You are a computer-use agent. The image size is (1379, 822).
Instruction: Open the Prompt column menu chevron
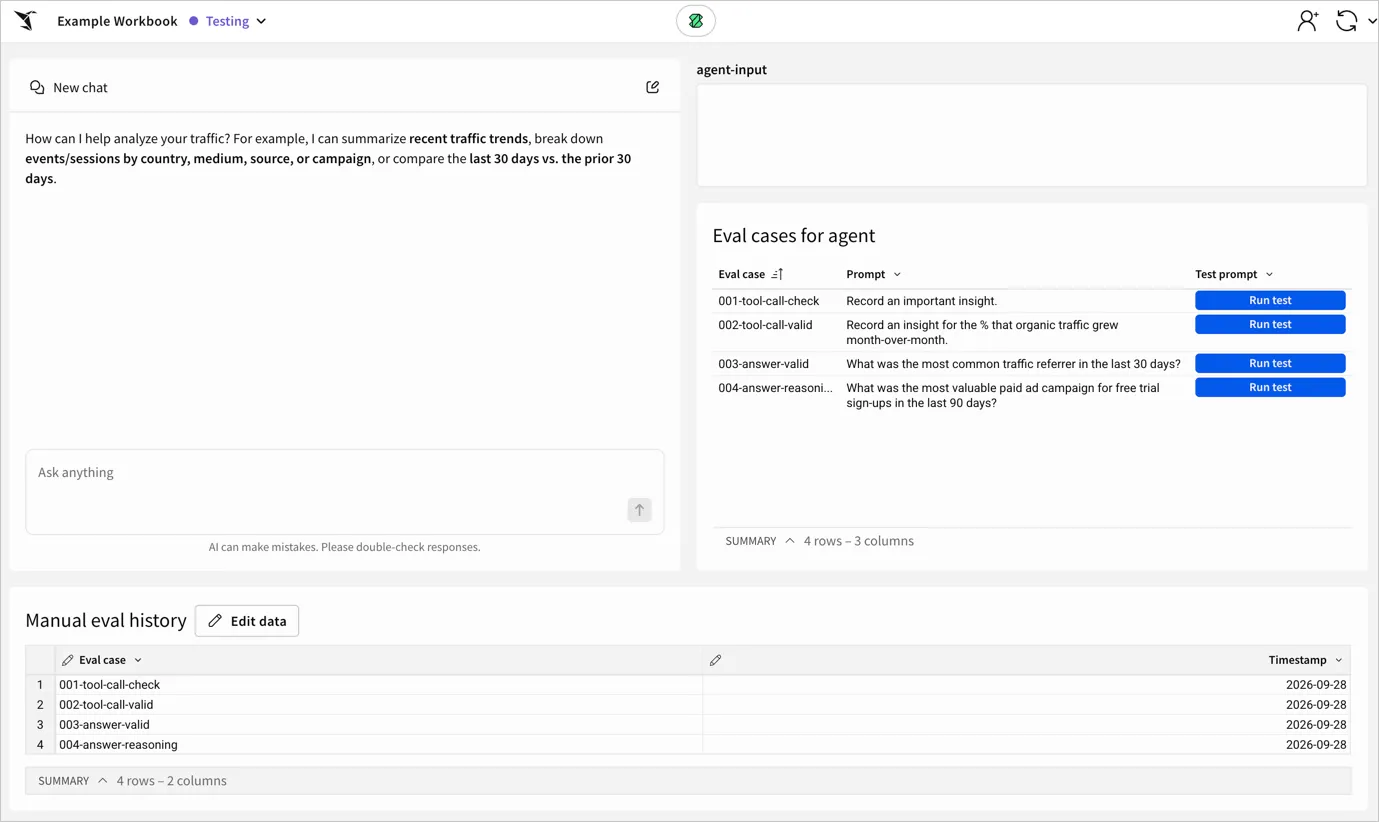click(x=897, y=274)
